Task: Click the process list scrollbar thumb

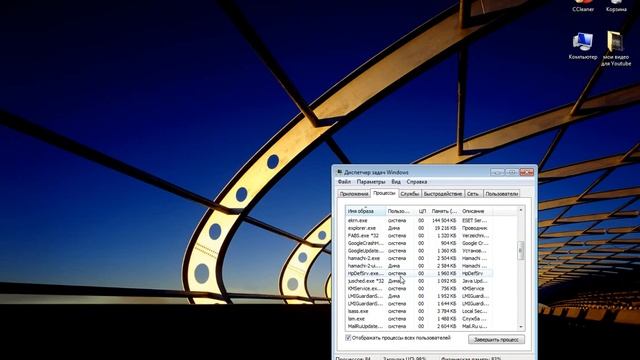Action: tap(520, 250)
